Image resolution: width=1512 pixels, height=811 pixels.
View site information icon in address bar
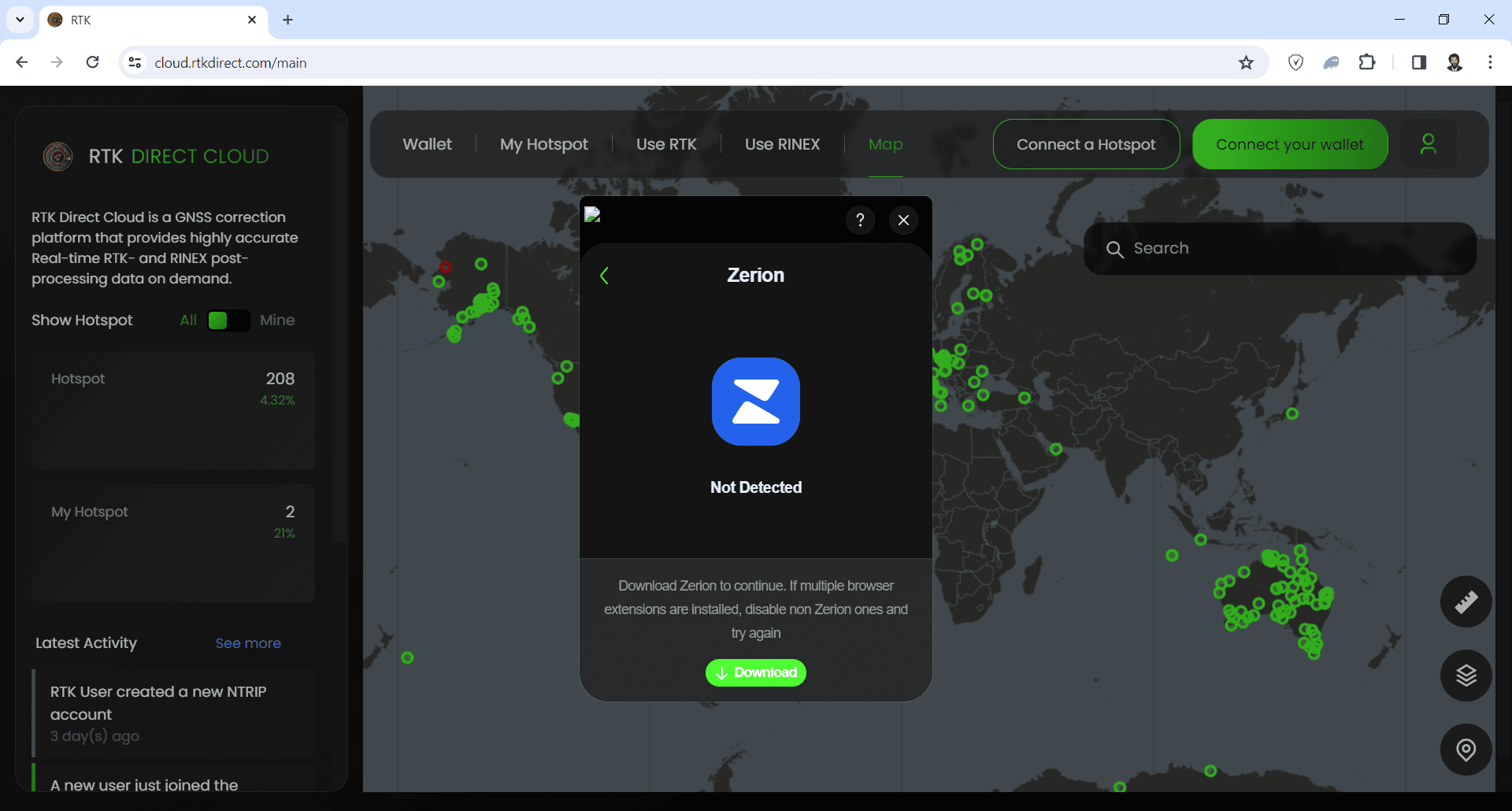coord(135,62)
